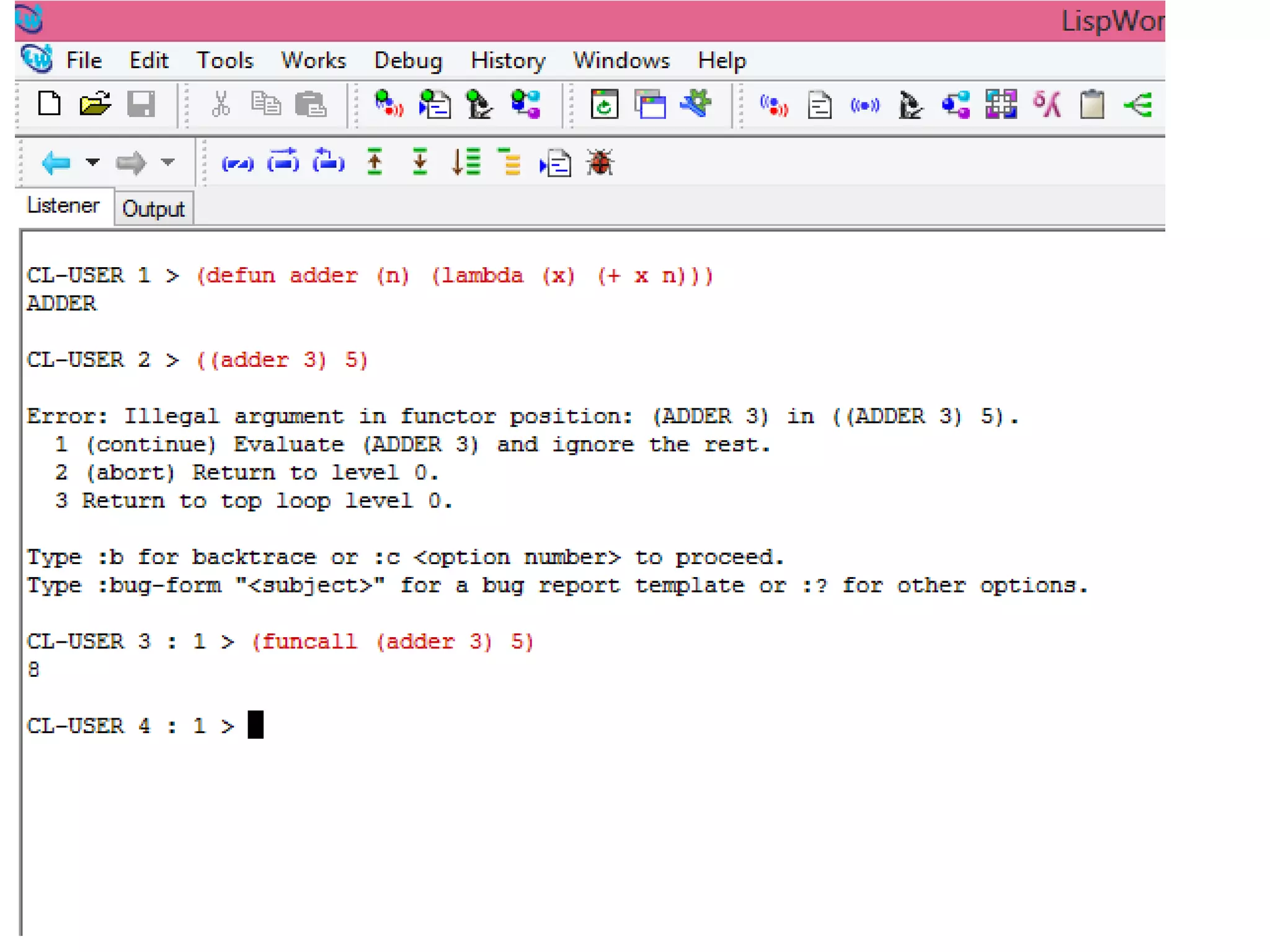The image size is (1270, 952).
Task: Click the New file icon
Action: point(49,104)
